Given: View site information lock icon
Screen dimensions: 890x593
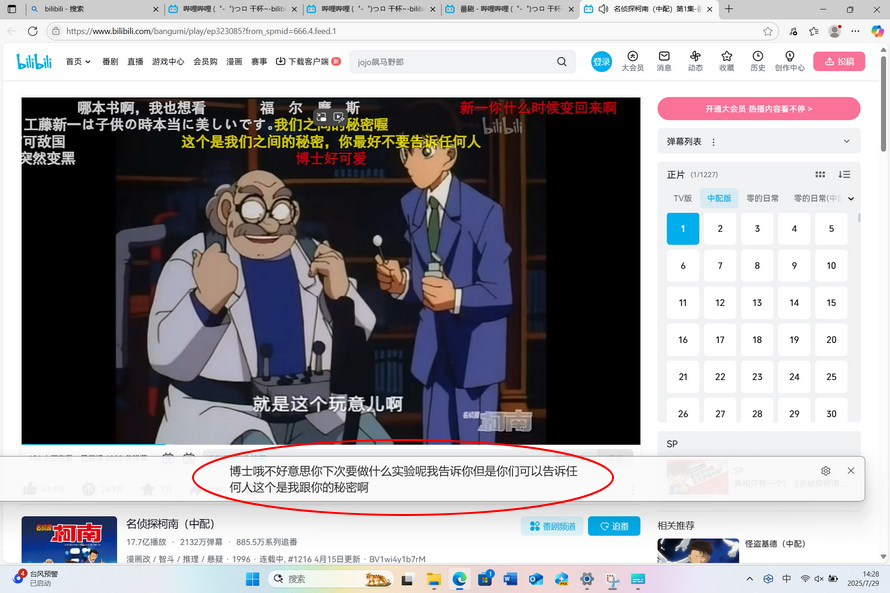Looking at the screenshot, I should (x=56, y=31).
